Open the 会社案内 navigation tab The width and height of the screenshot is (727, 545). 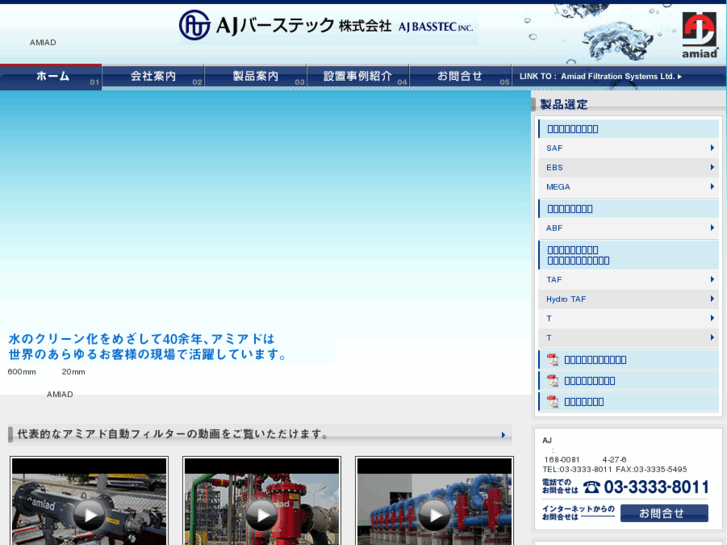click(x=153, y=77)
